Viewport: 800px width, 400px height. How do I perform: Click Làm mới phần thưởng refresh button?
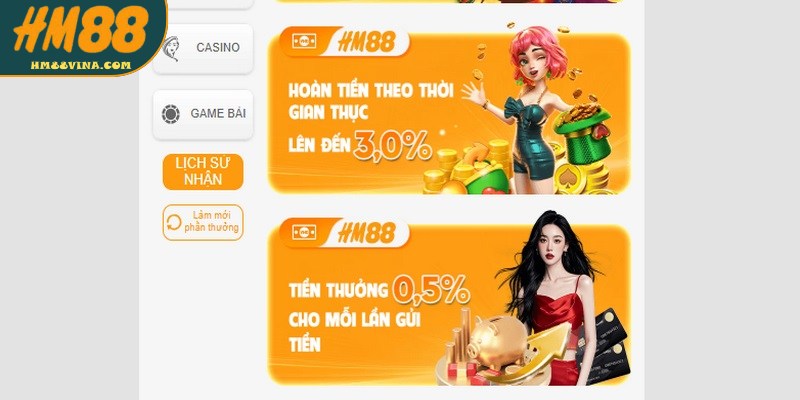click(203, 222)
